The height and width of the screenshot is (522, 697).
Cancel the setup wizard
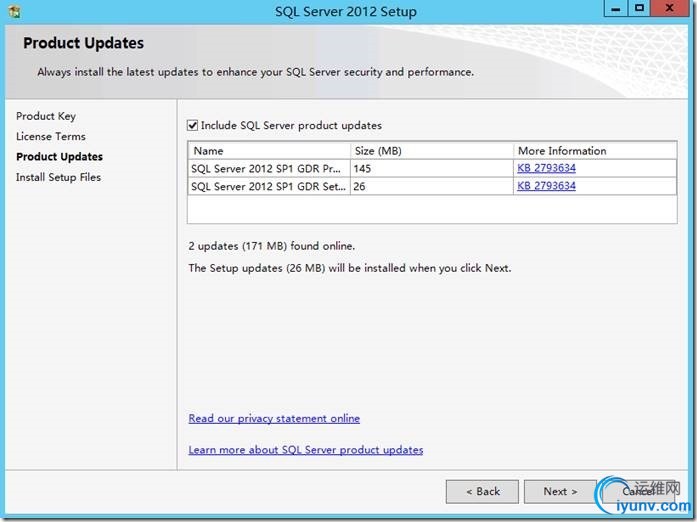click(638, 491)
